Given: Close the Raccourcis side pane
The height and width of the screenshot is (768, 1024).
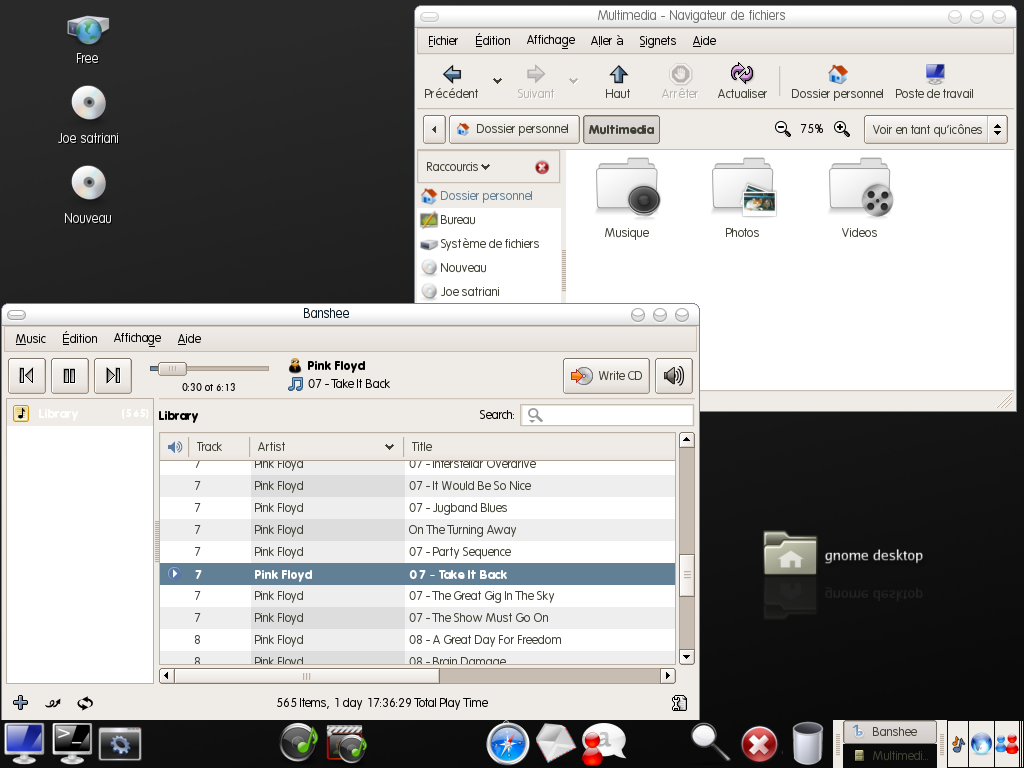Looking at the screenshot, I should [x=542, y=167].
